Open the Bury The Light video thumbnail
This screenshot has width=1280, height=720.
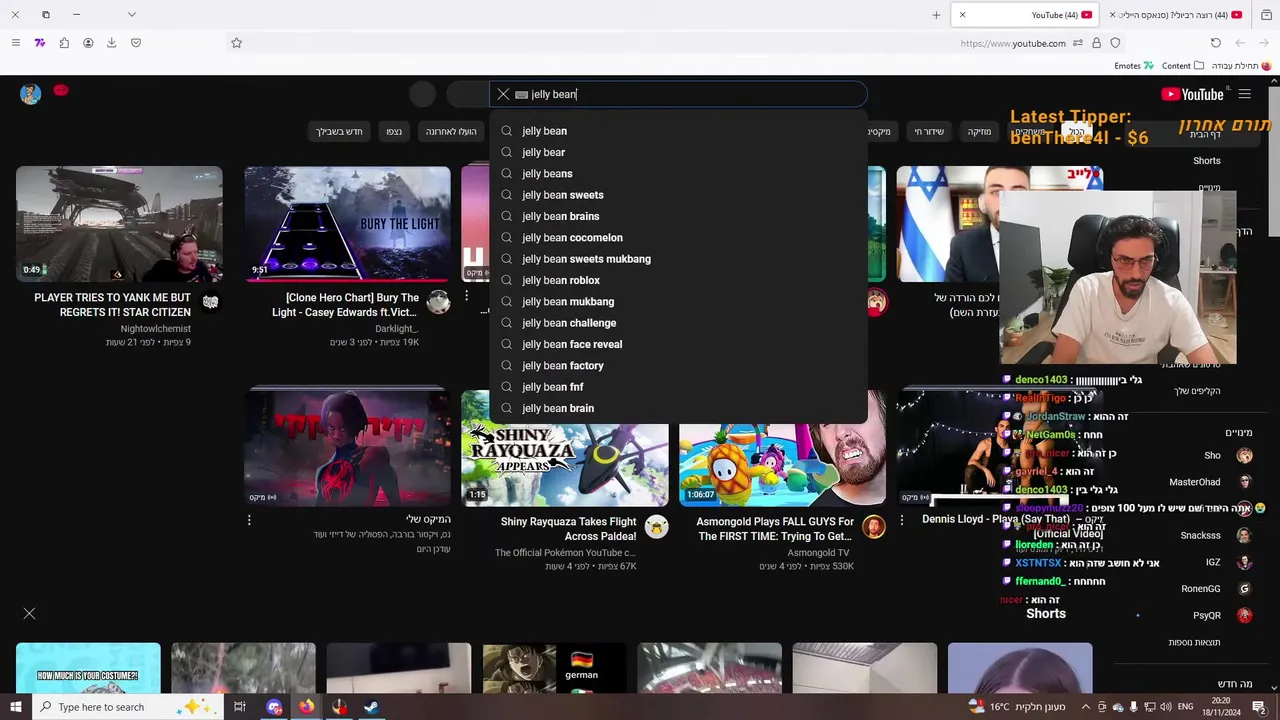[347, 224]
